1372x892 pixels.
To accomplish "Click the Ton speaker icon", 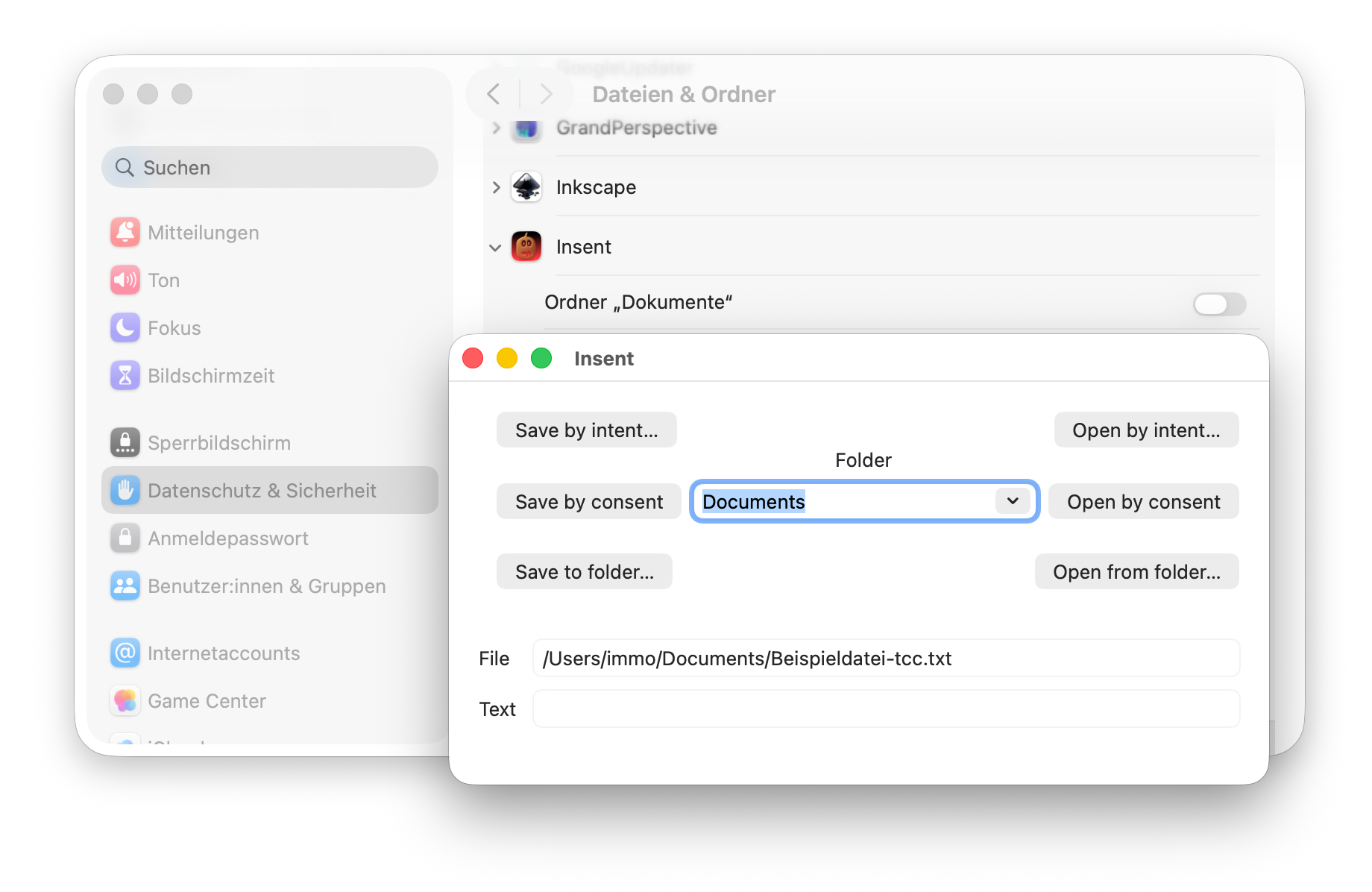I will pos(125,280).
